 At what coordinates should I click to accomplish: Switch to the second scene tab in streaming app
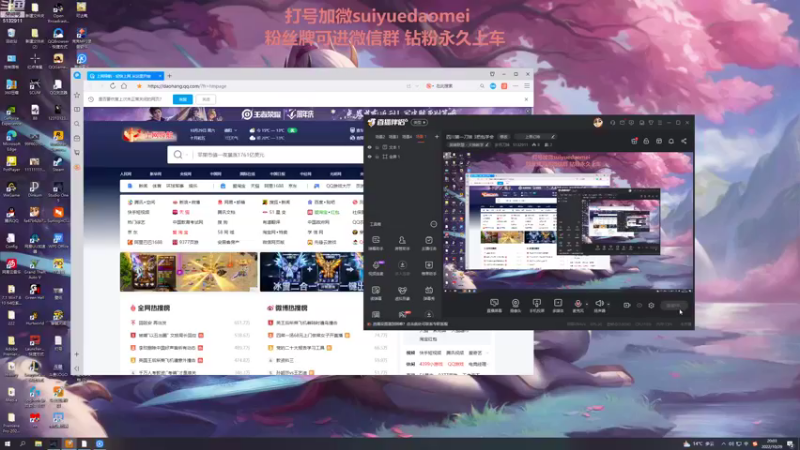[x=393, y=137]
